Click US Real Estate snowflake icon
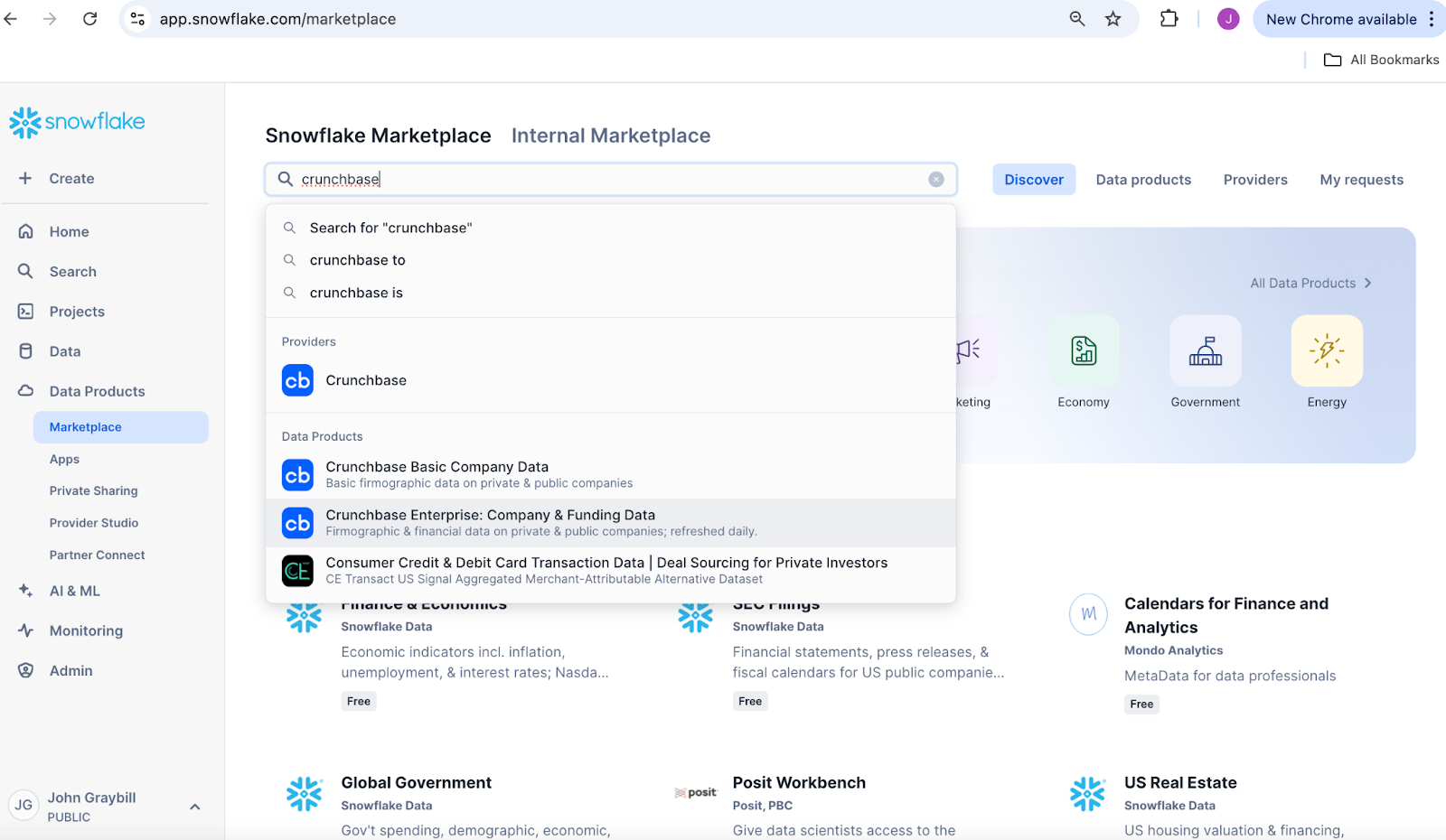This screenshot has height=840, width=1446. click(x=1087, y=794)
